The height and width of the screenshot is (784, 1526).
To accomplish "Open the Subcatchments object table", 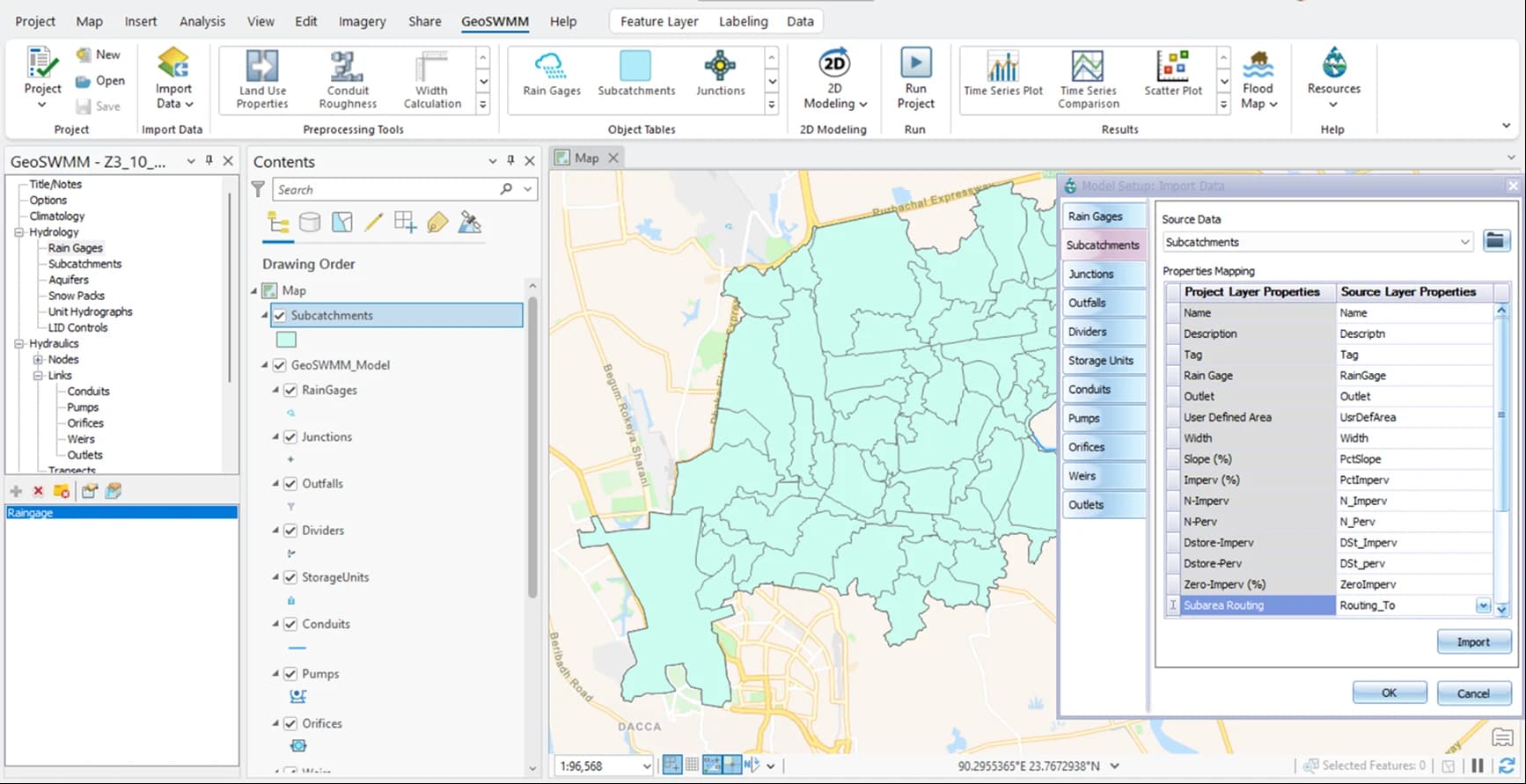I will (x=636, y=74).
